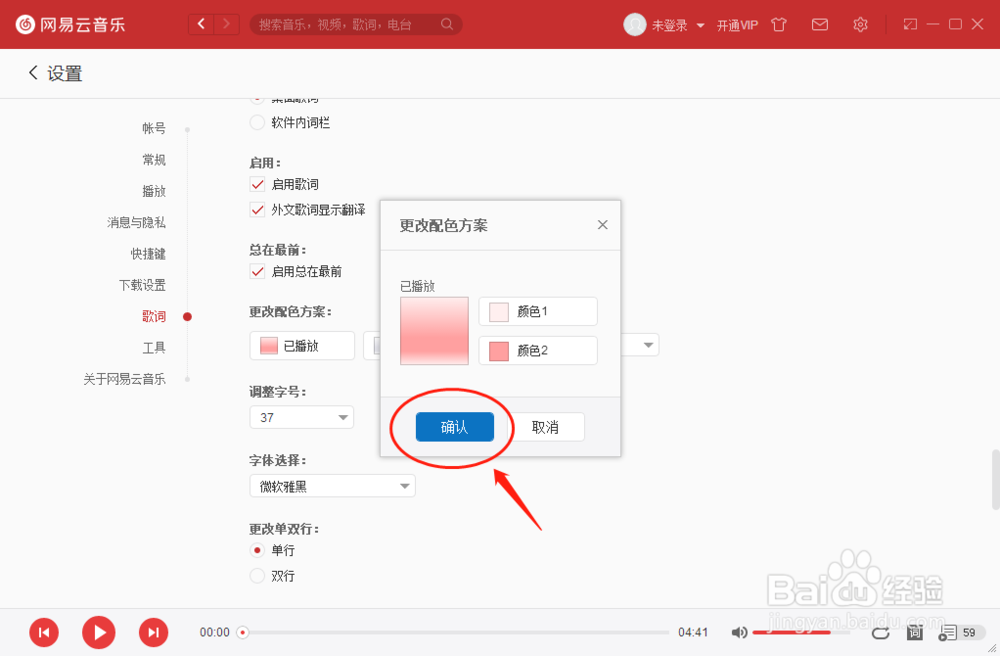Open the 已播放 color scheme button

click(x=302, y=346)
